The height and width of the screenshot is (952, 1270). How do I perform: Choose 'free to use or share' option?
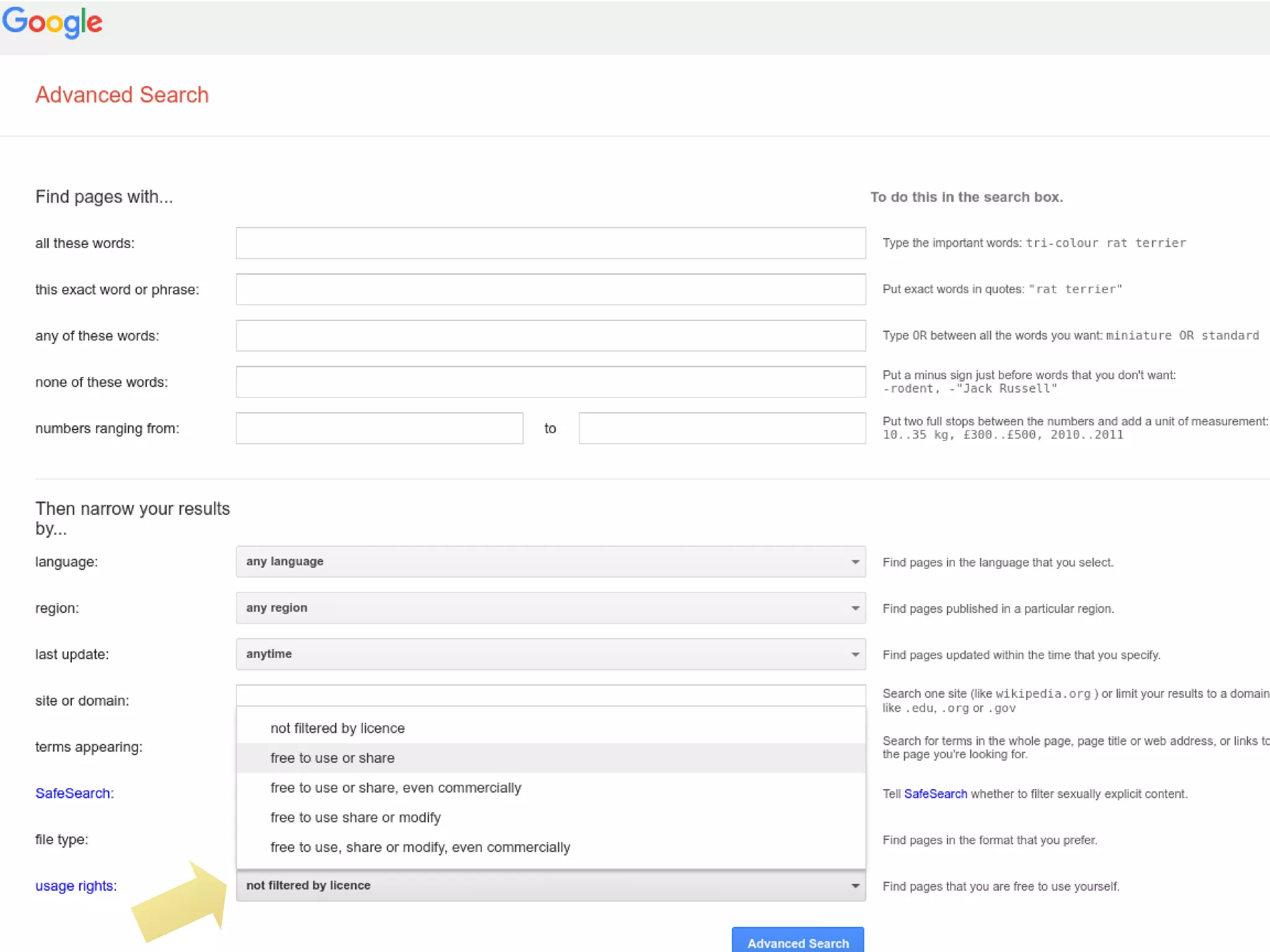pyautogui.click(x=332, y=758)
